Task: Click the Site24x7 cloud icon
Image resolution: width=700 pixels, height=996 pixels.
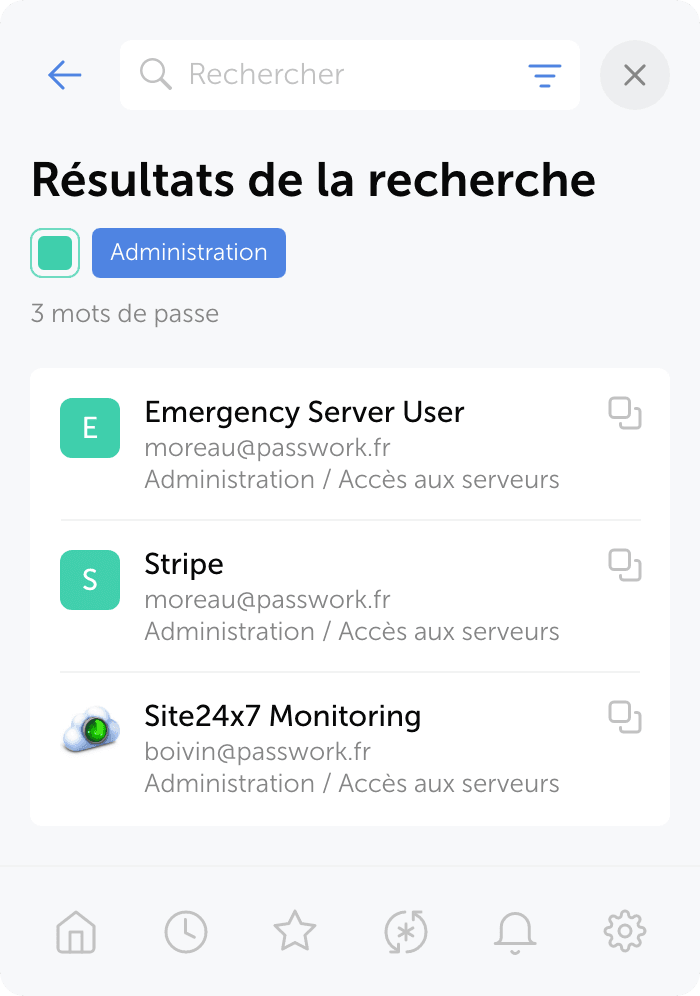Action: point(90,729)
